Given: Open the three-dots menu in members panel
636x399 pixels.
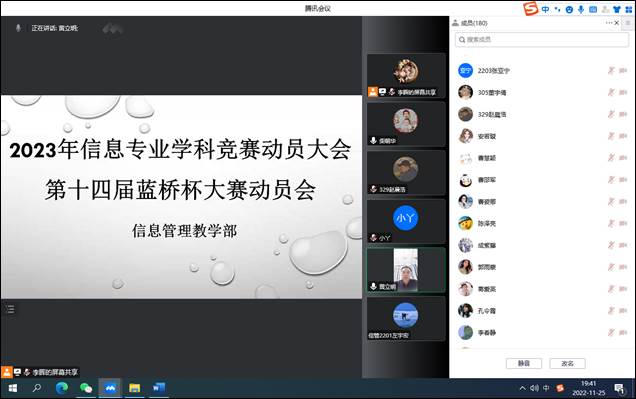Looking at the screenshot, I should tap(609, 23).
